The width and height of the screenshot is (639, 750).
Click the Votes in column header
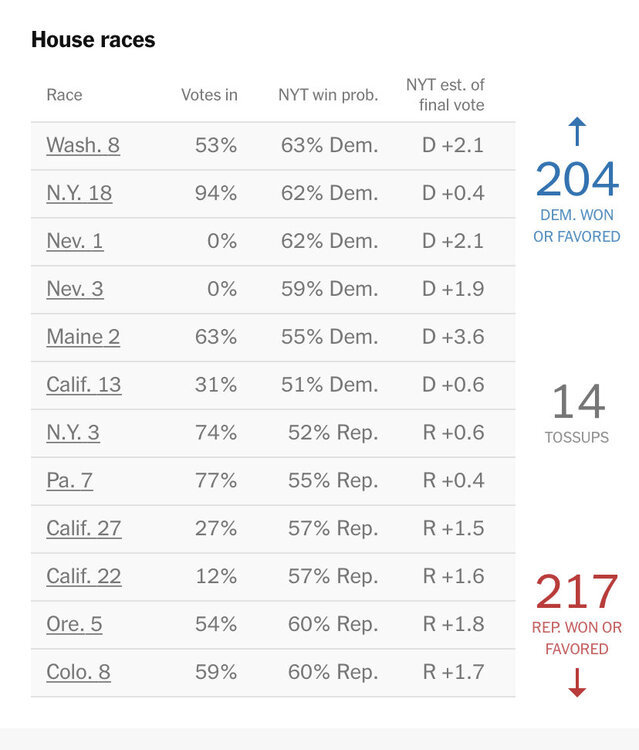point(209,95)
